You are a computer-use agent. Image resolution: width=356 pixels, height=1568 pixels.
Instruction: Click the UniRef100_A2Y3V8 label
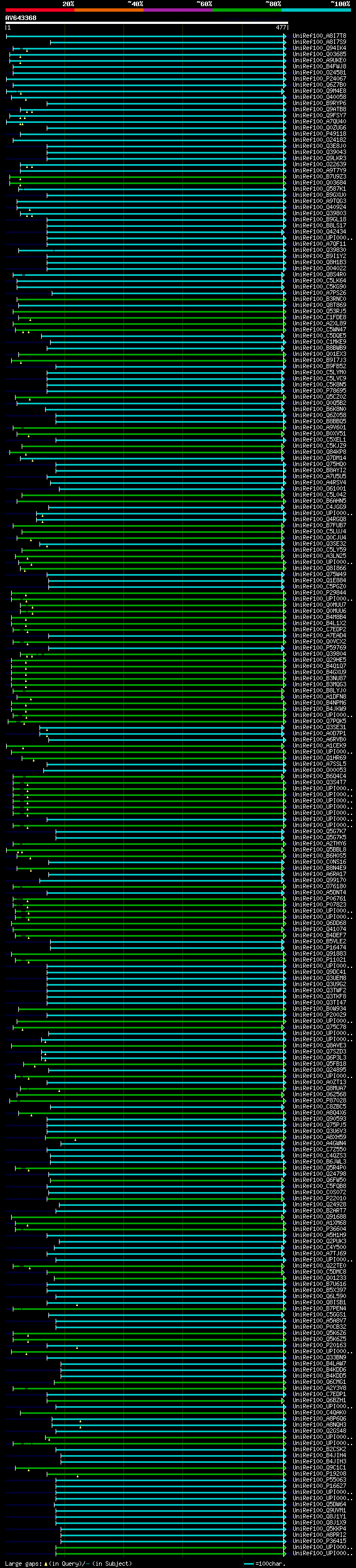319,1388
